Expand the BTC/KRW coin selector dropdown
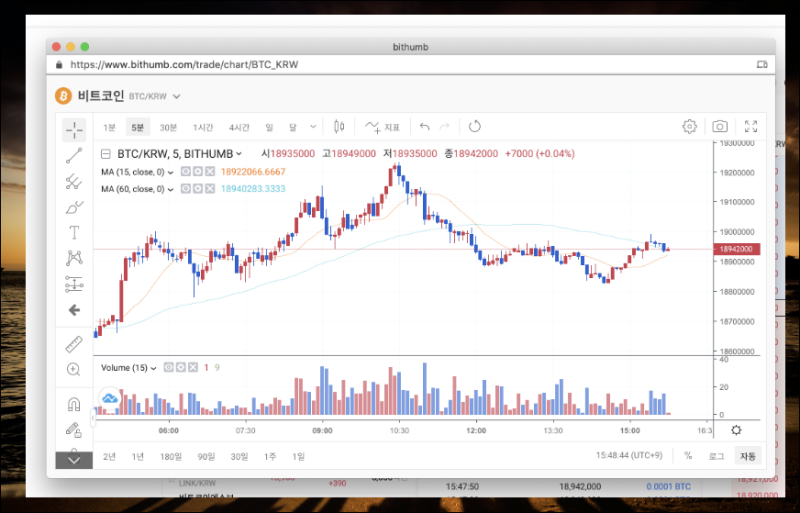Viewport: 800px width, 513px height. coord(177,96)
